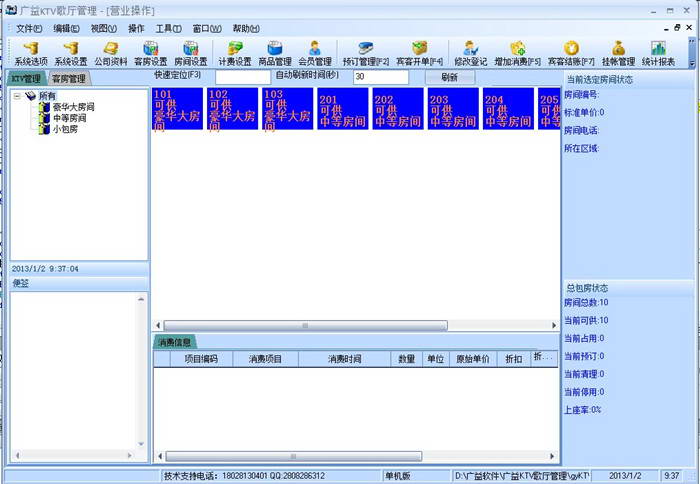Click inside the 便签 notes text area
Screen dimensions: 700x484
tap(74, 371)
